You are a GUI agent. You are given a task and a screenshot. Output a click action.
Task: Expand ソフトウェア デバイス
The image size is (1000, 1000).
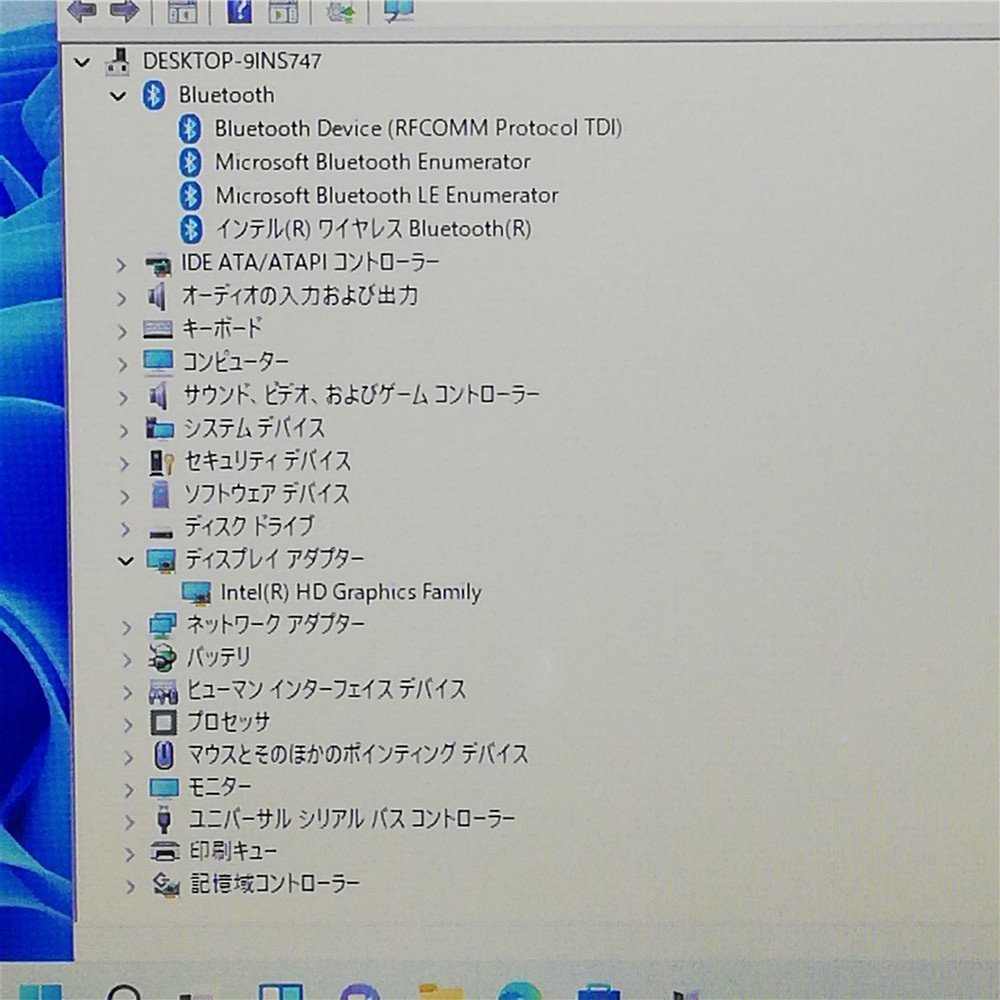(x=125, y=496)
